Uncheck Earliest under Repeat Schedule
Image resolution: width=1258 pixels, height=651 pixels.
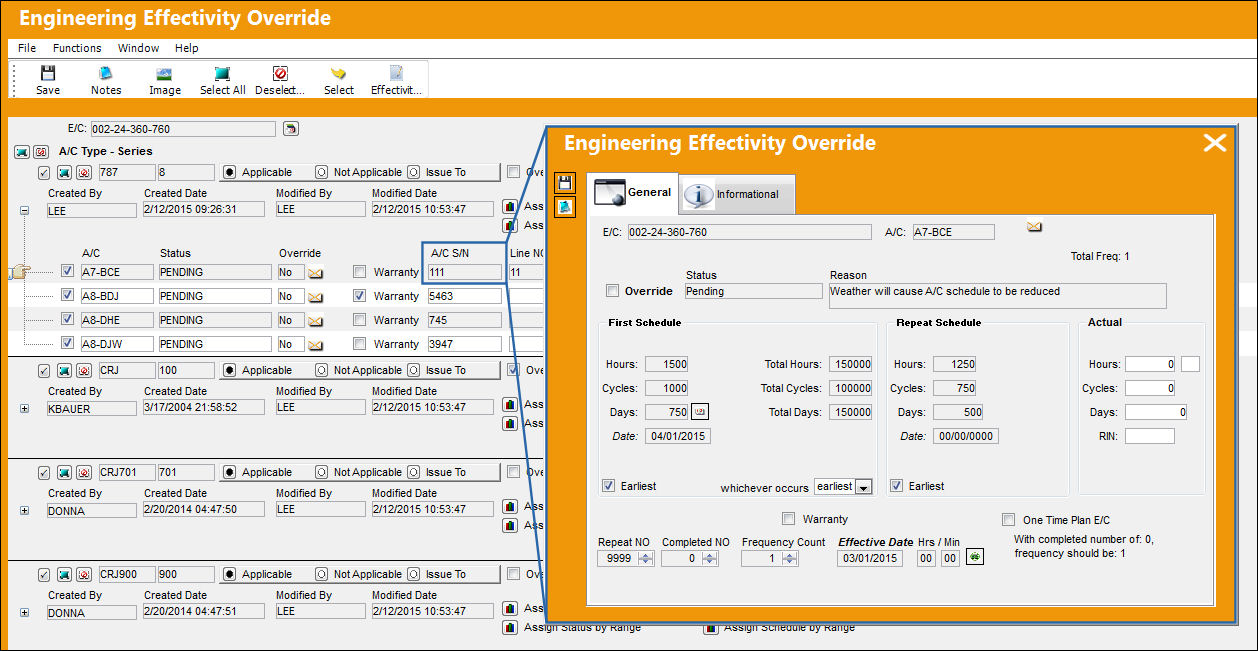897,486
